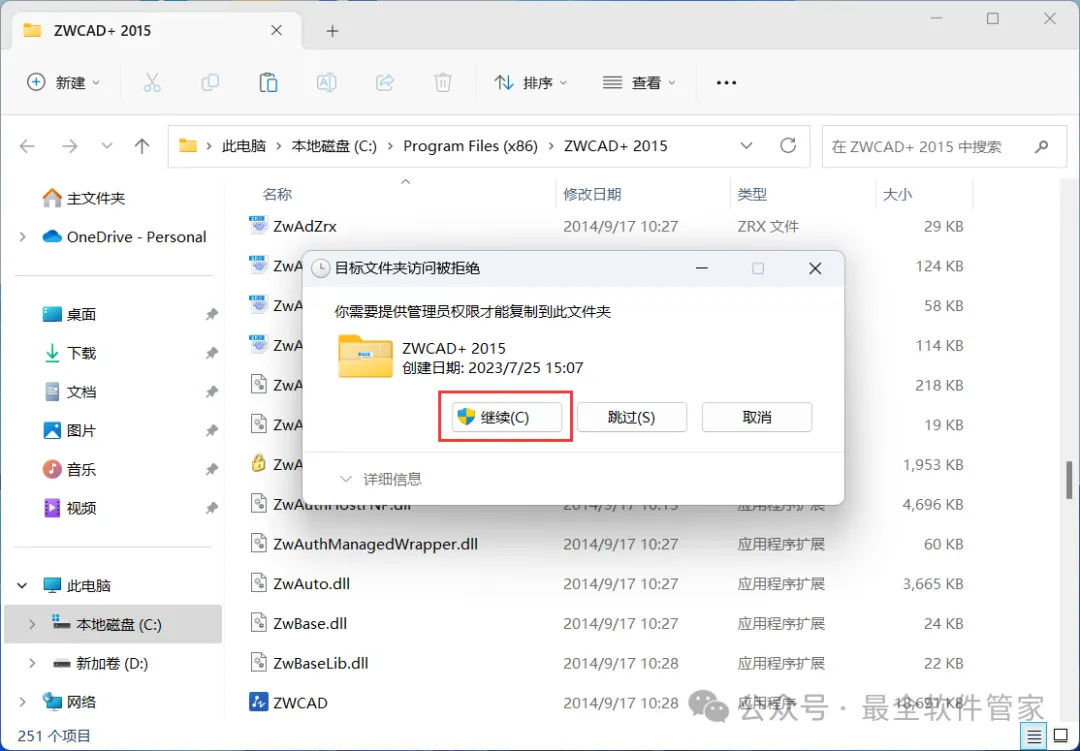The image size is (1080, 751).
Task: Sort by 修改日期 column header
Action: point(592,194)
